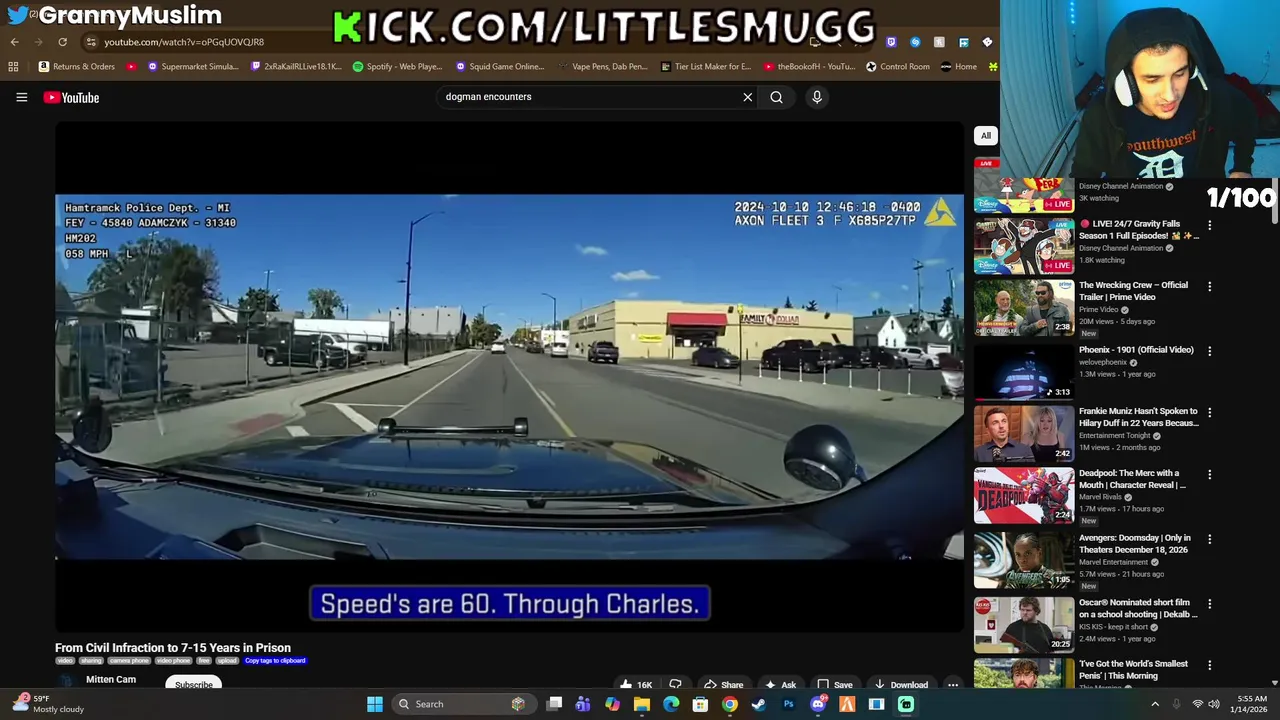Open options menu for Avengers: Doomsday video

[x=1209, y=539]
